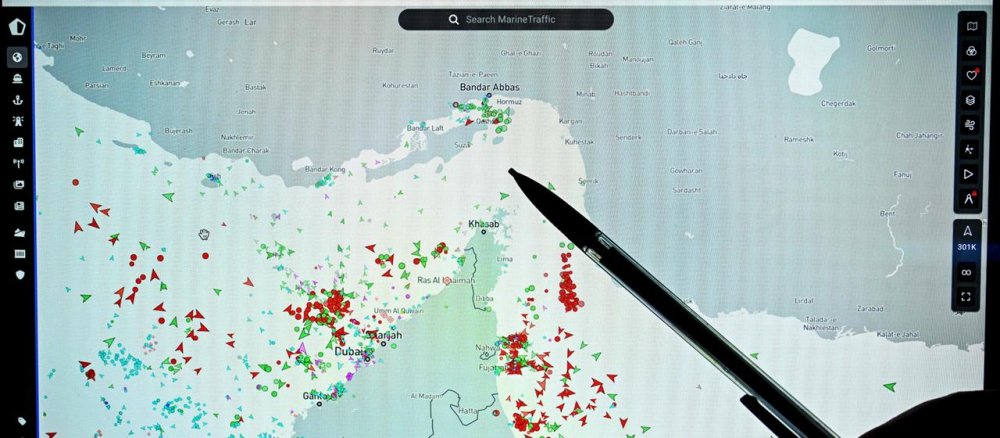Click the playback play triangle button
Screen dimensions: 1000x438
click(968, 174)
